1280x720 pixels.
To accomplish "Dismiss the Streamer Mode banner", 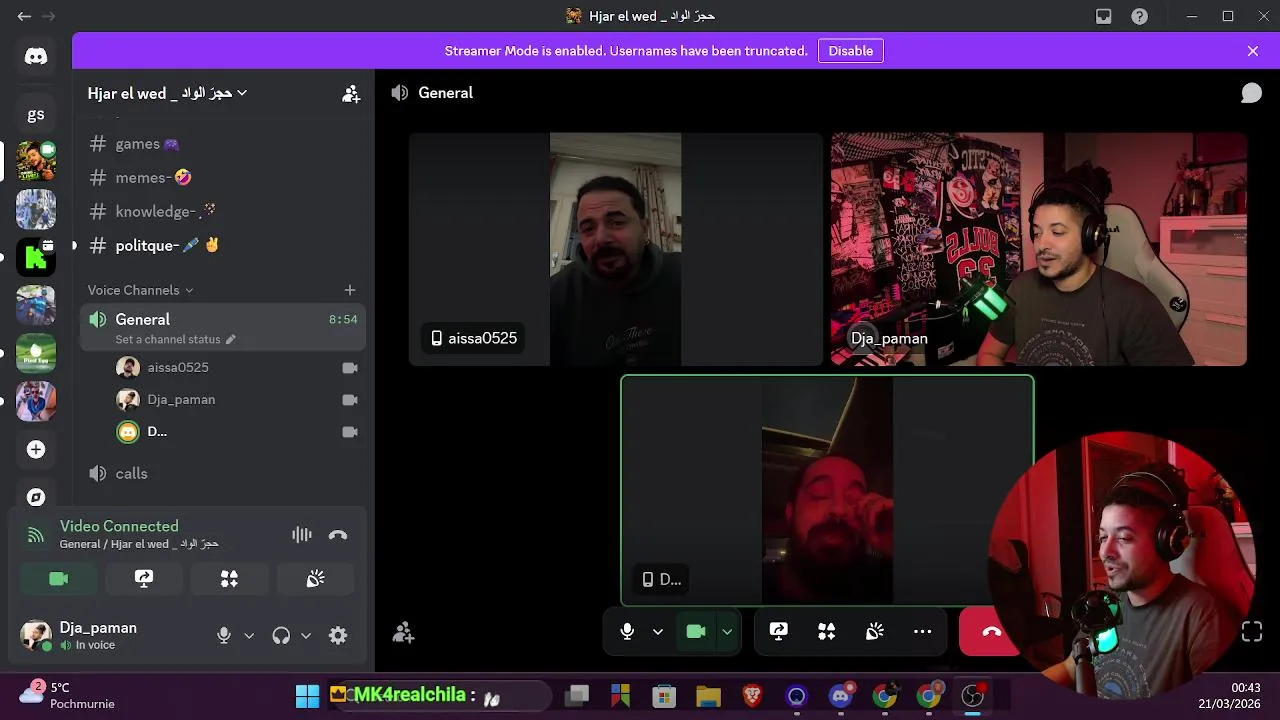I will (1252, 51).
